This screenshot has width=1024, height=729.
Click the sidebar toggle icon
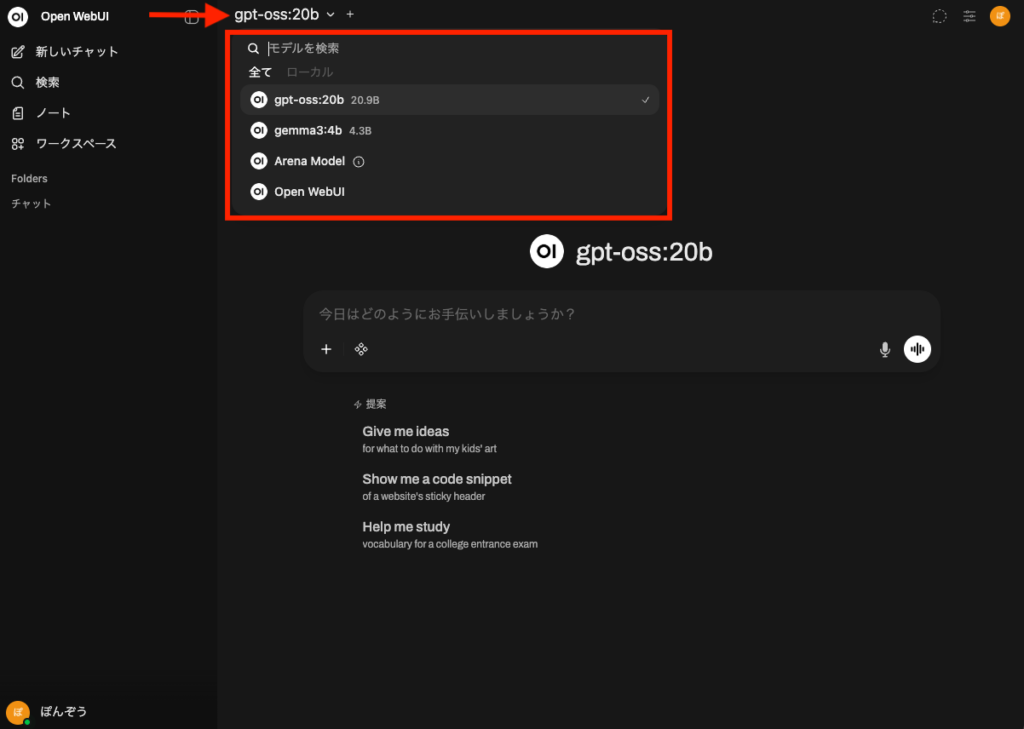192,16
